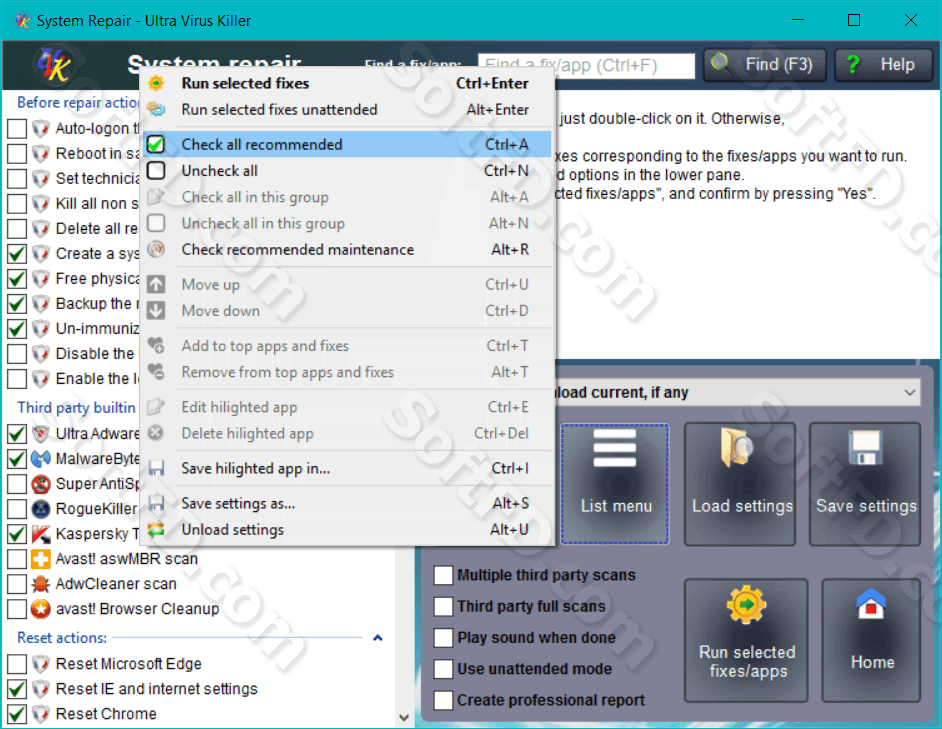The width and height of the screenshot is (942, 729).
Task: Choose Save hilighted app in menu item
Action: pyautogui.click(x=348, y=468)
